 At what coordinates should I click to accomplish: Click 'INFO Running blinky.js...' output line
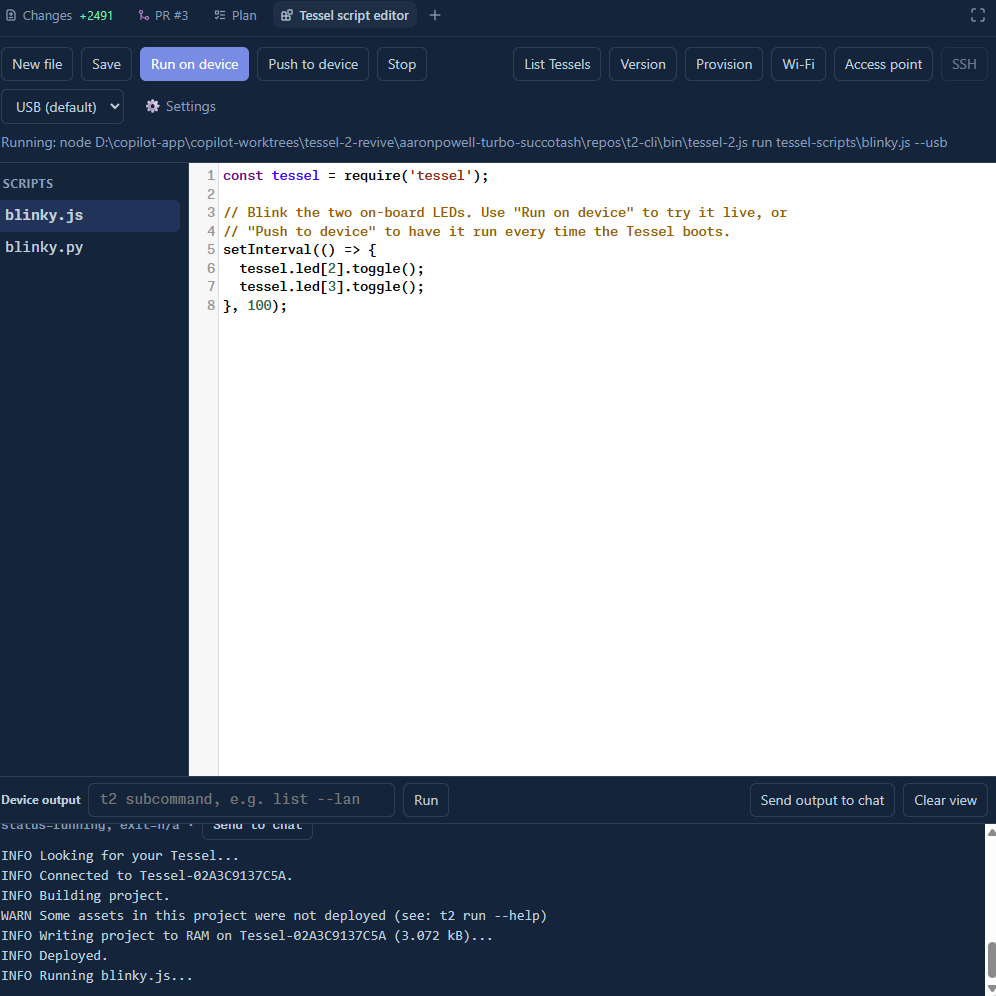97,975
